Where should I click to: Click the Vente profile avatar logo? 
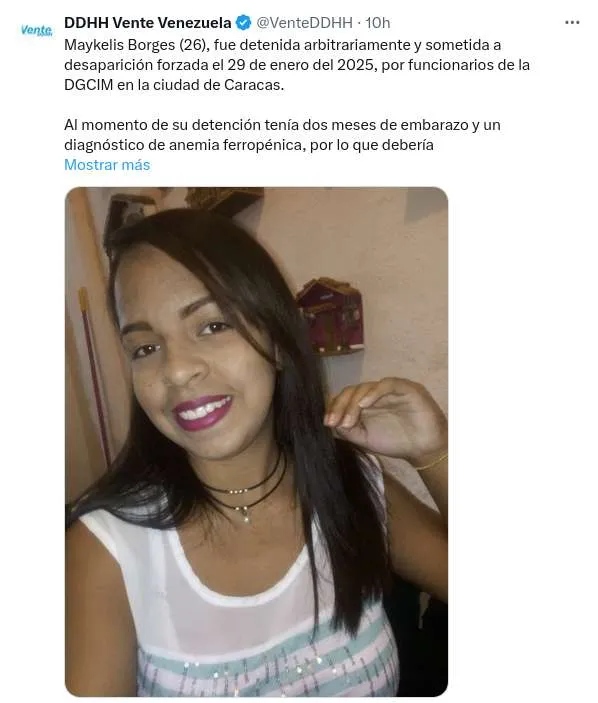(36, 30)
